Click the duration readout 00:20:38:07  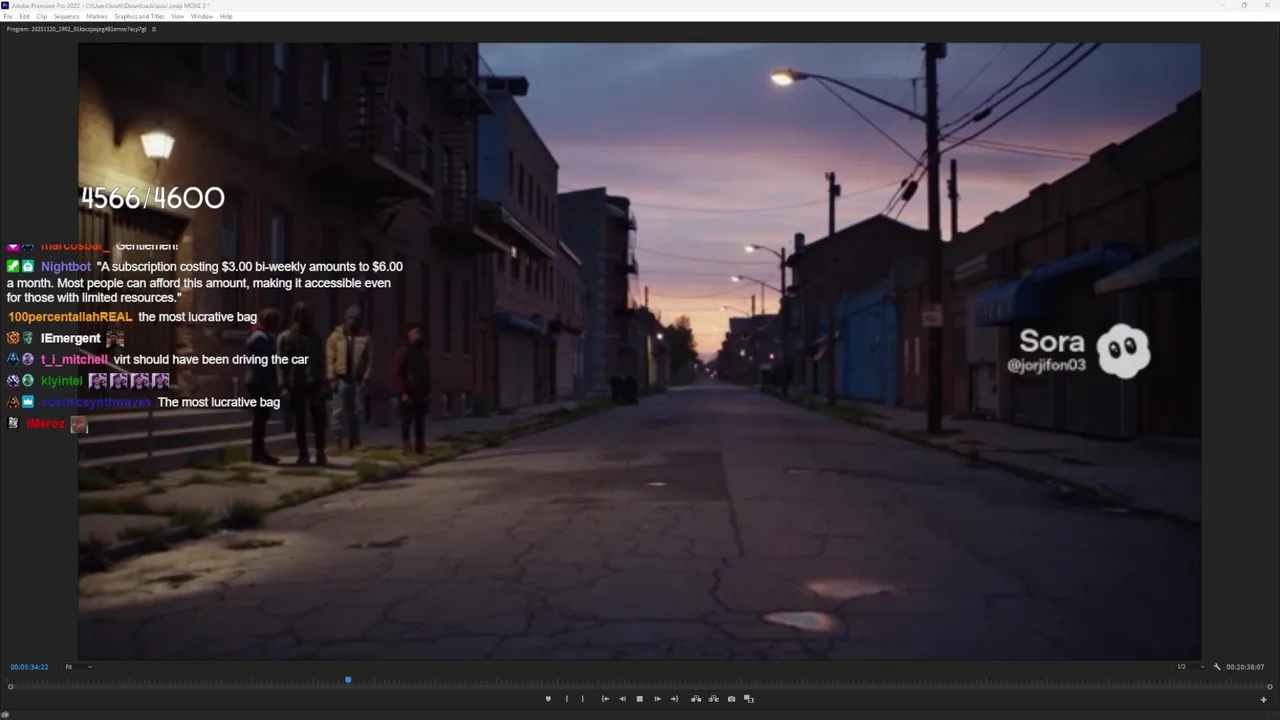tap(1245, 667)
